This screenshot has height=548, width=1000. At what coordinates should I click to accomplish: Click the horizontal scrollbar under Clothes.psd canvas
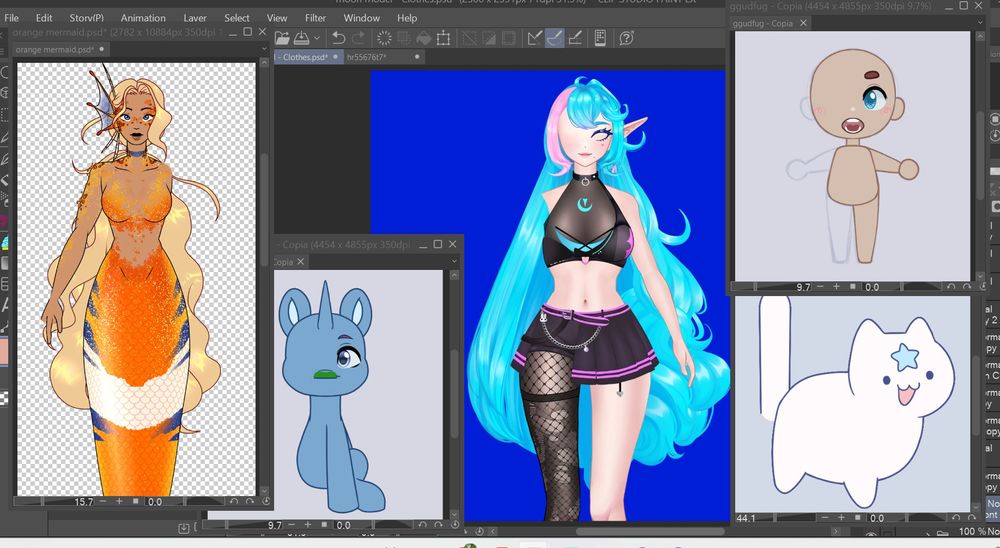651,531
